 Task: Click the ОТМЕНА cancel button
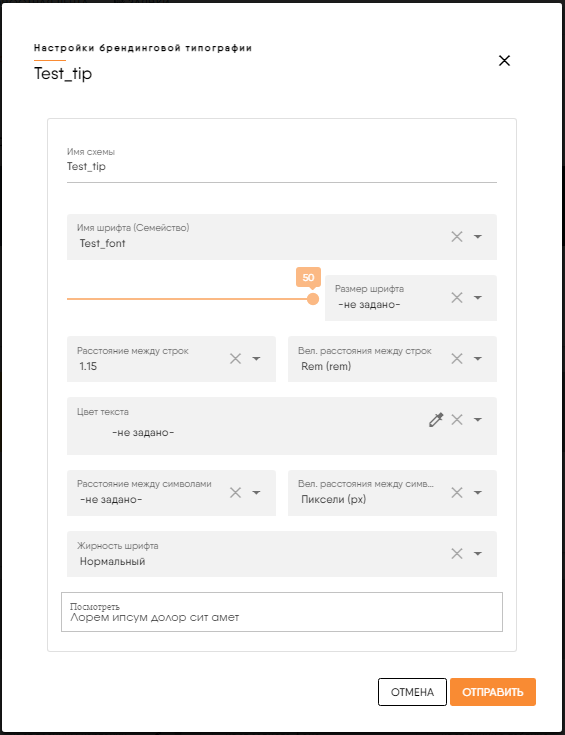tap(412, 692)
